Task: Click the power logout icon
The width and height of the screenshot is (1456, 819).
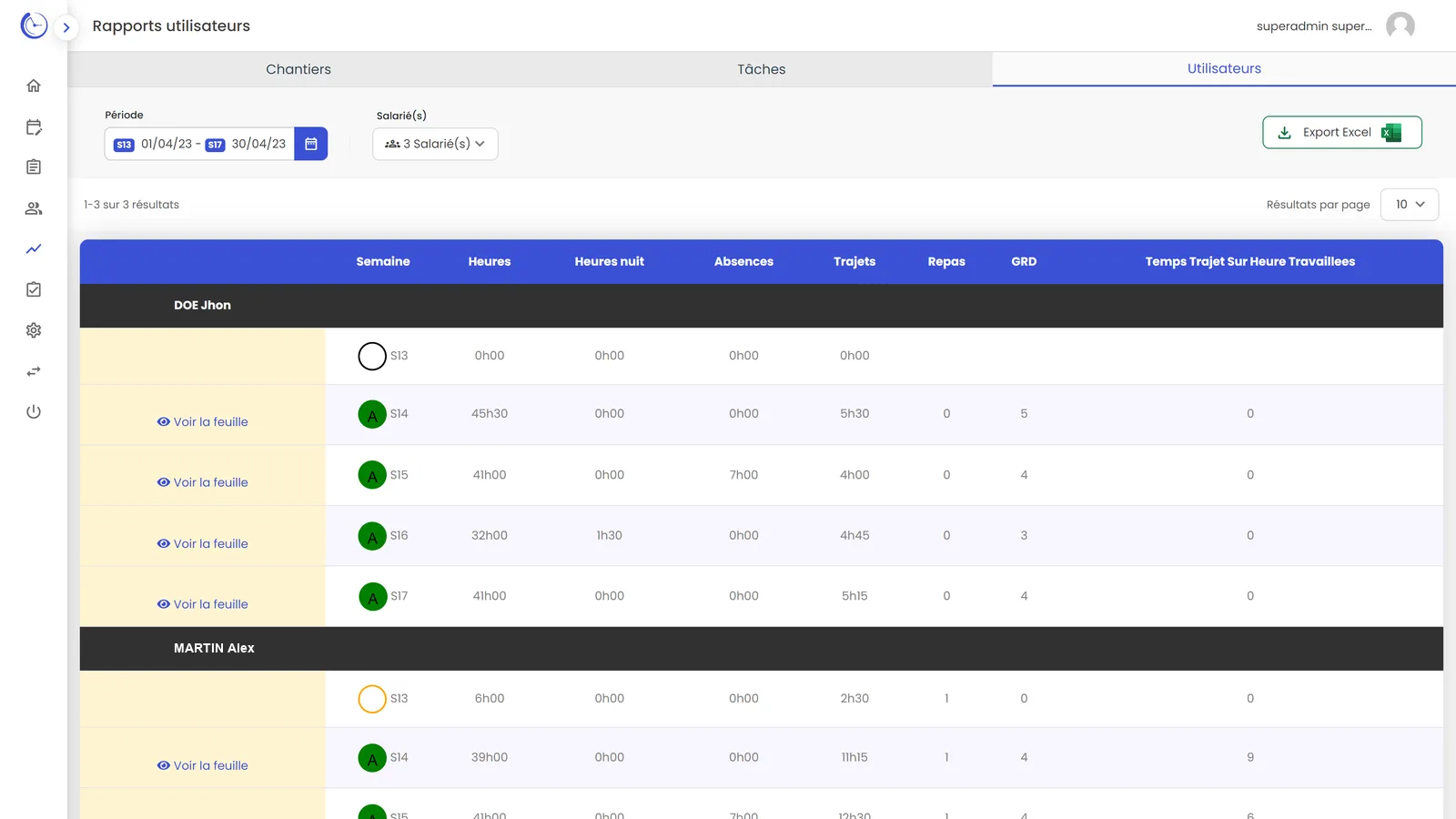Action: (x=34, y=411)
